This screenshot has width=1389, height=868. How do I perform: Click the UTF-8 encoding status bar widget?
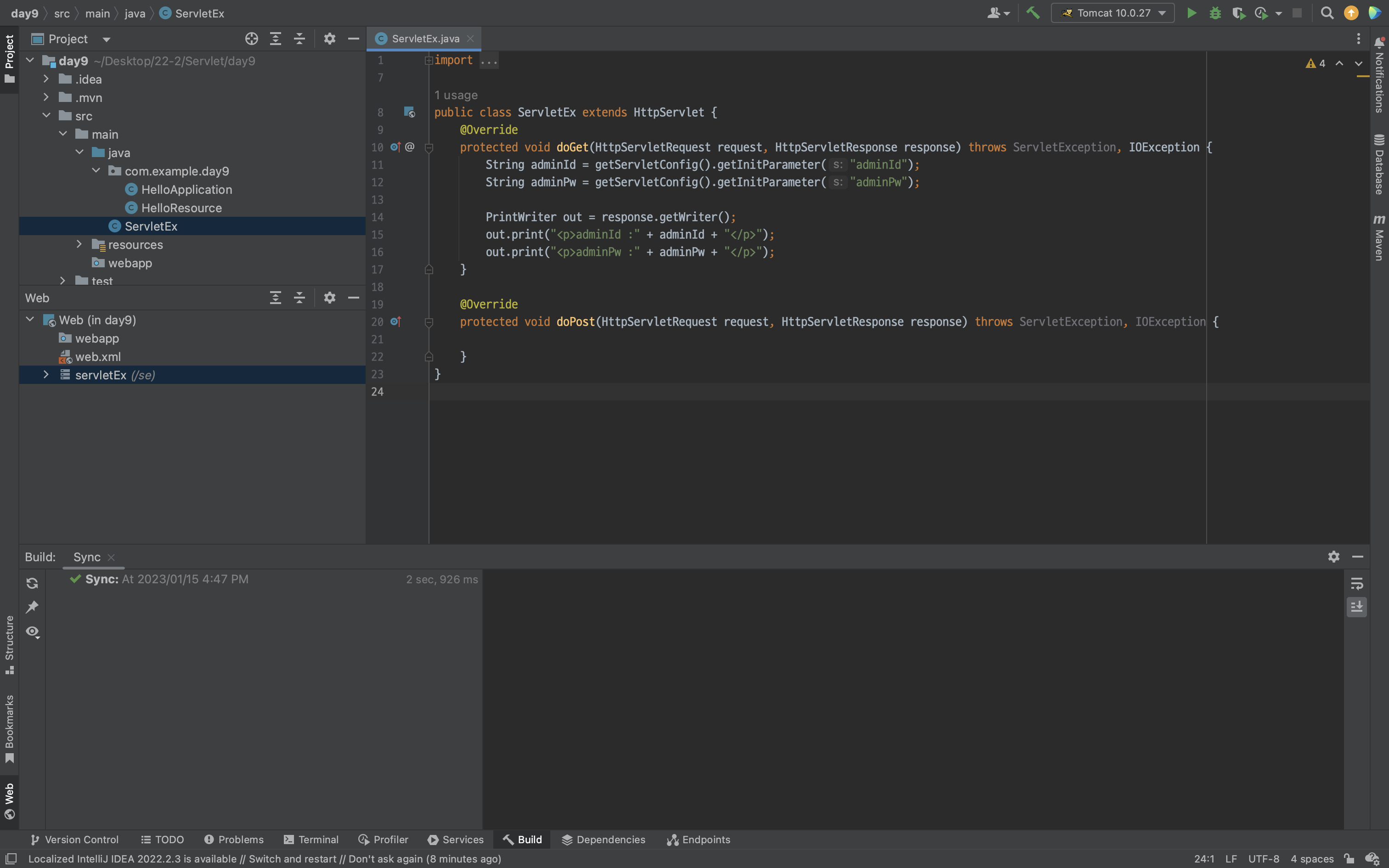1263,859
